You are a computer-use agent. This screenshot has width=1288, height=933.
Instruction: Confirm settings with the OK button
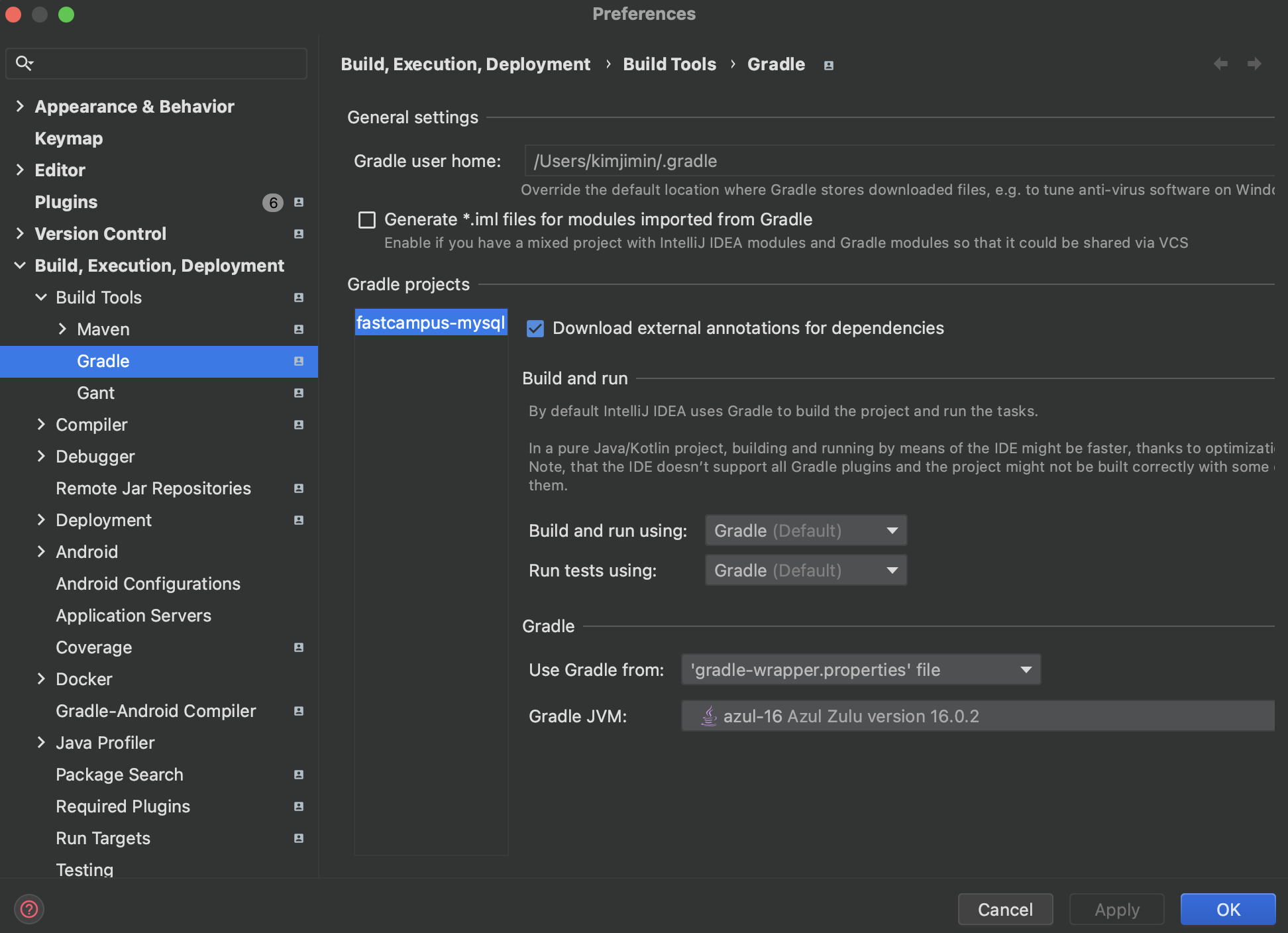coord(1228,909)
